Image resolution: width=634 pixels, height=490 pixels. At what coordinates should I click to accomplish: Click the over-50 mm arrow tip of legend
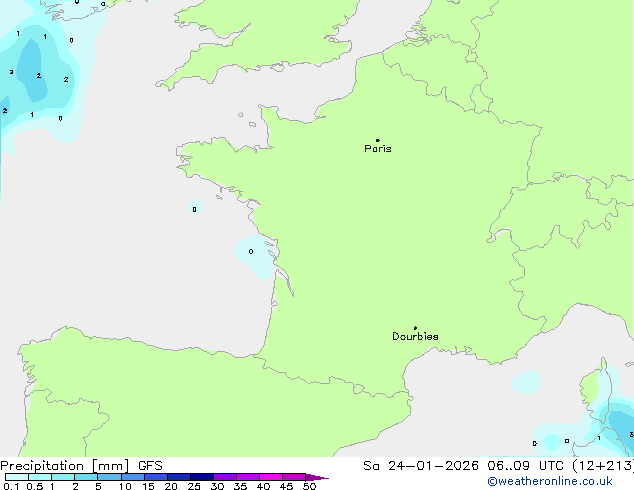pos(317,477)
